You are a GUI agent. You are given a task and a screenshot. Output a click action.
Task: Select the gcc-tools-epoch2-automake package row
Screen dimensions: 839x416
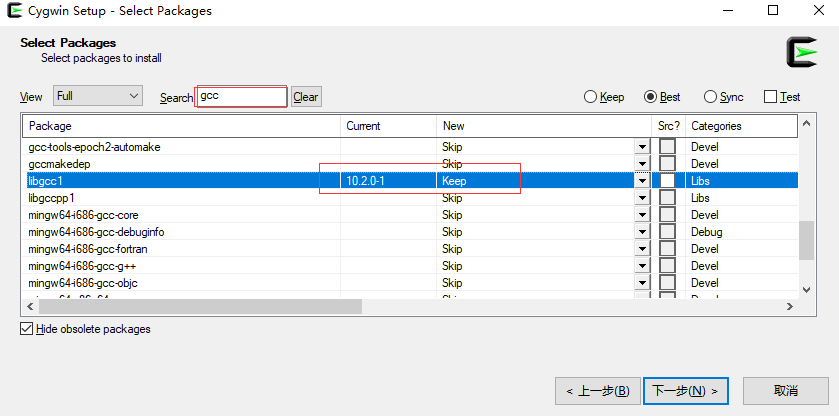[x=410, y=147]
